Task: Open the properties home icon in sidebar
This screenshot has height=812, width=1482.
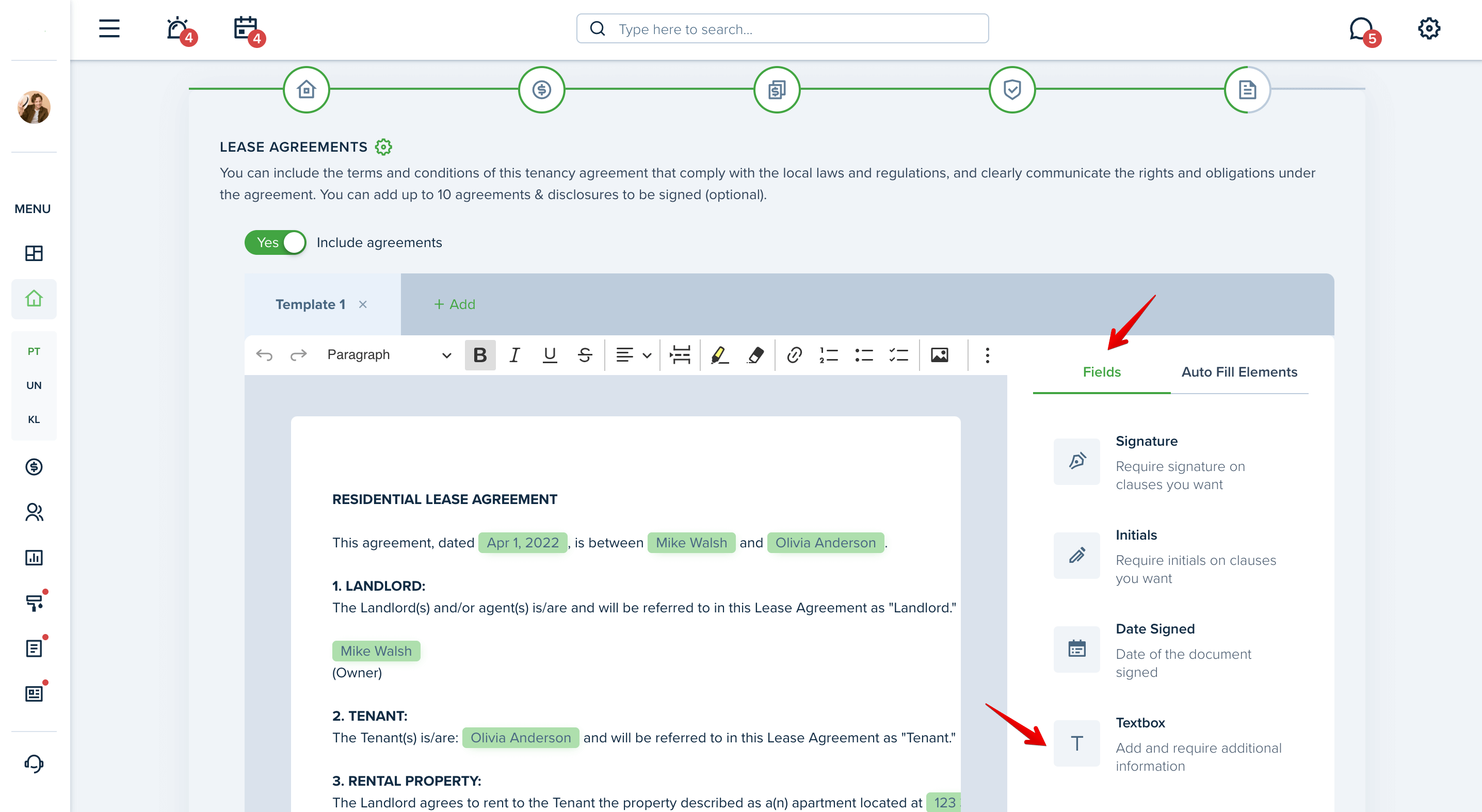Action: 34,299
